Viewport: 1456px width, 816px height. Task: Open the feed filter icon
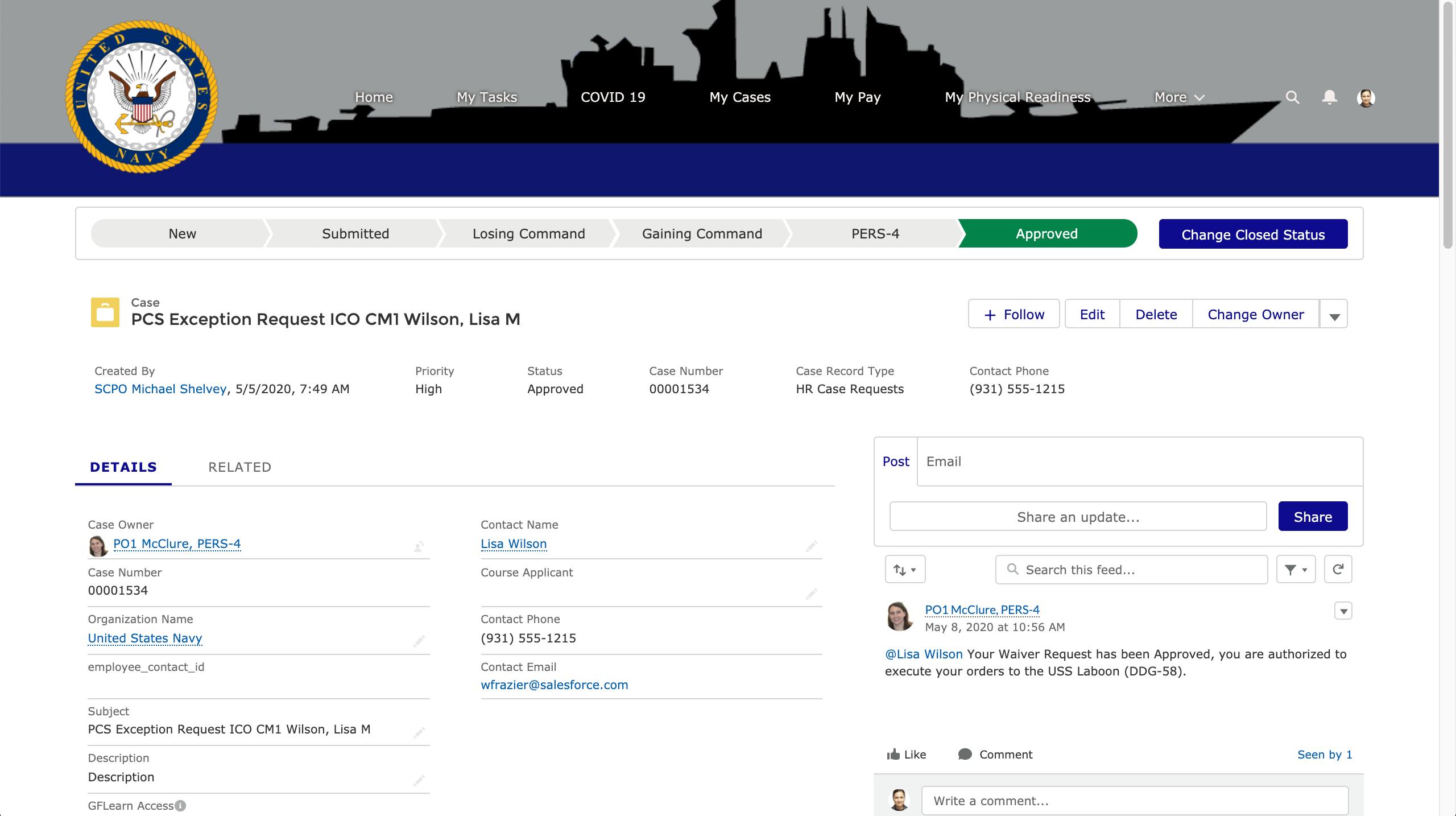pos(1295,569)
